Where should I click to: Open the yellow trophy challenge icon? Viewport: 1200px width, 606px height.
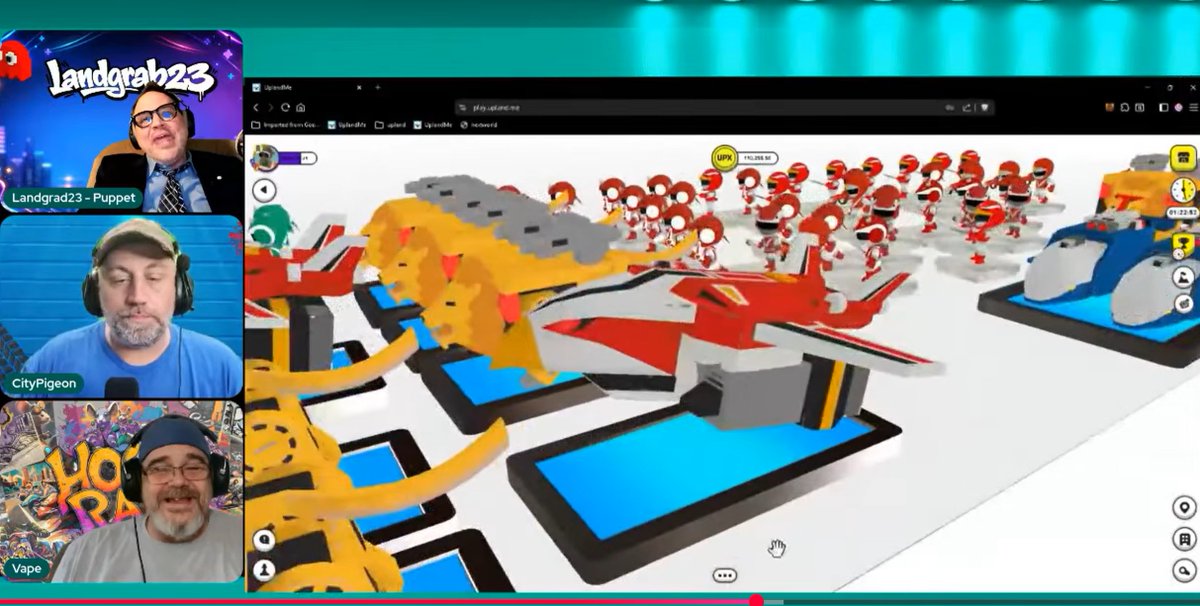[x=1183, y=244]
